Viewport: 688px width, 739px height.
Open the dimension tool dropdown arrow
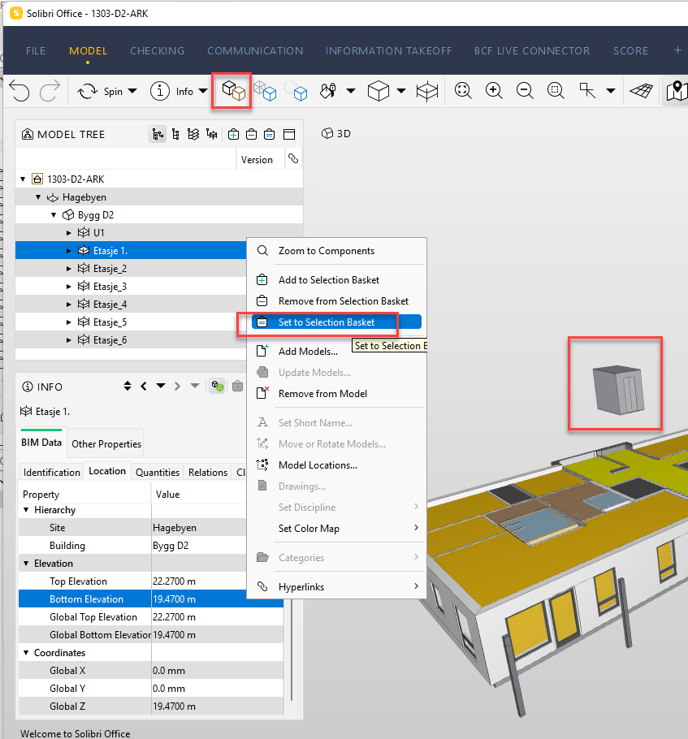pyautogui.click(x=611, y=91)
